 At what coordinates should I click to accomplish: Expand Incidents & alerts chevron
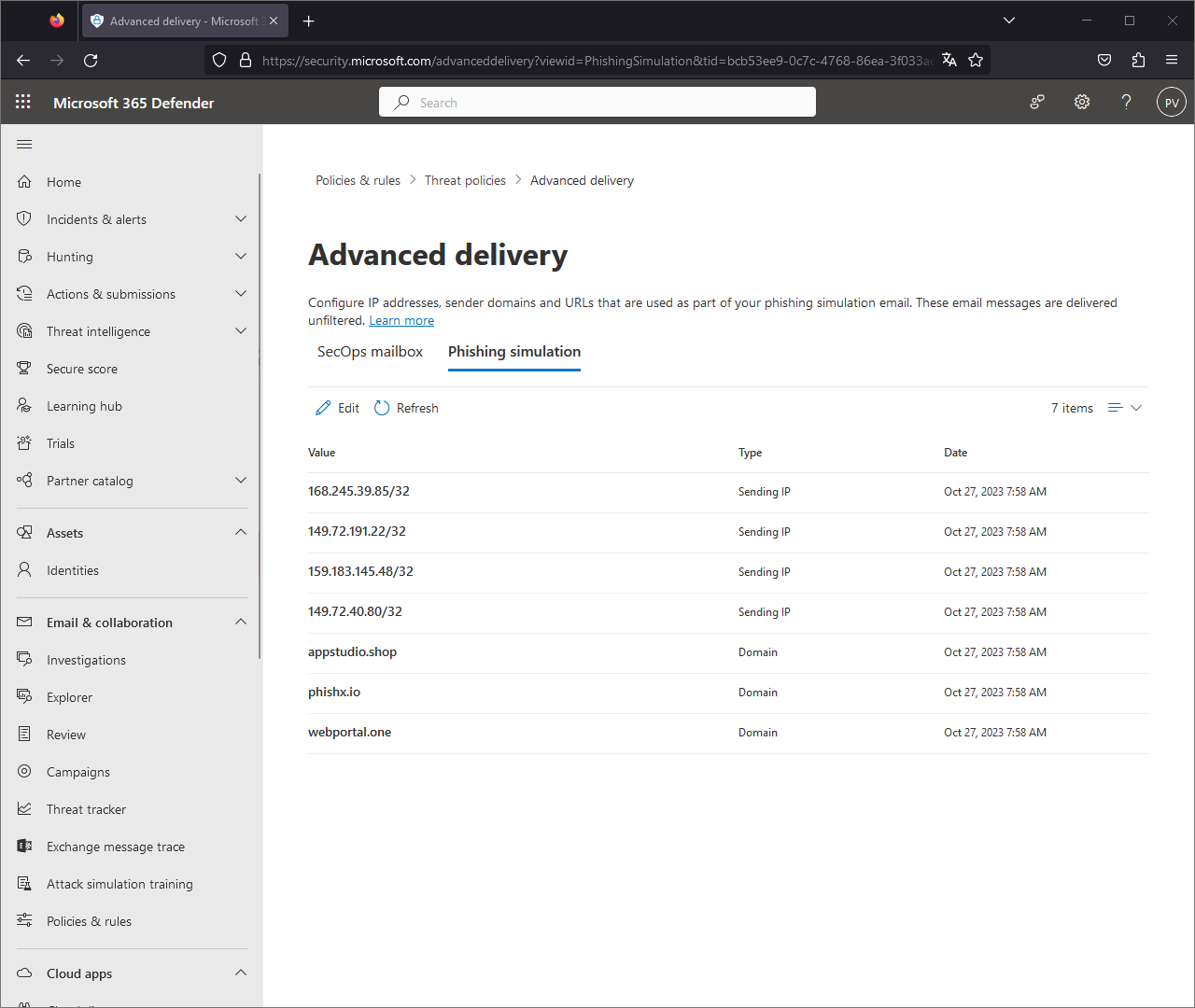241,219
